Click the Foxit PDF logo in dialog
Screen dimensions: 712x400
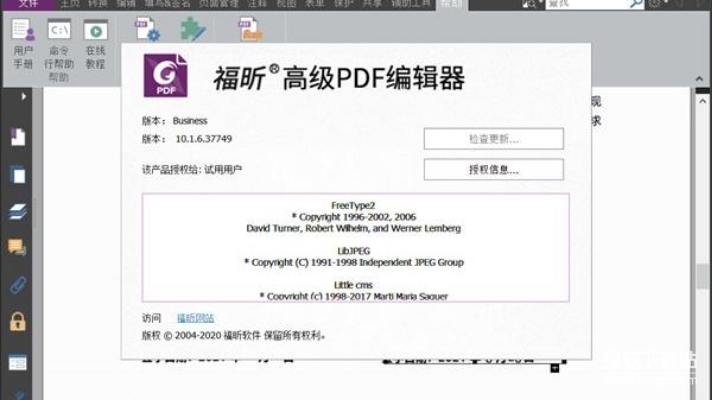(165, 75)
